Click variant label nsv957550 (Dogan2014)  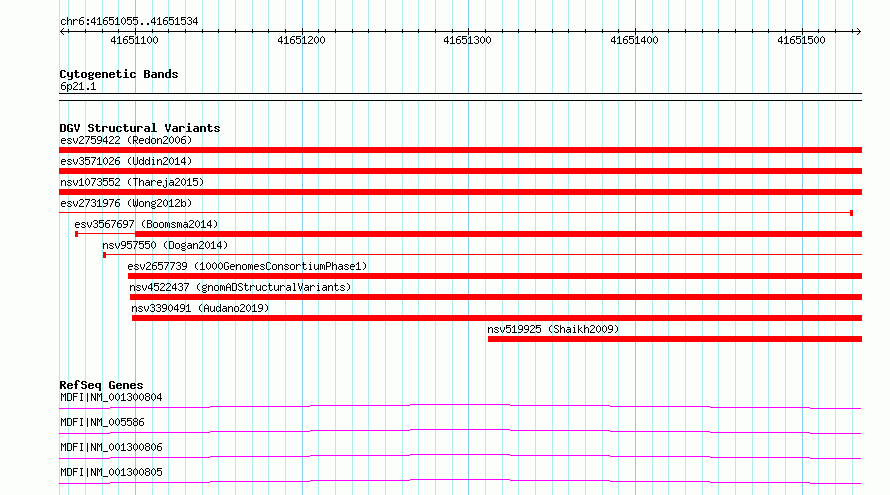click(165, 245)
